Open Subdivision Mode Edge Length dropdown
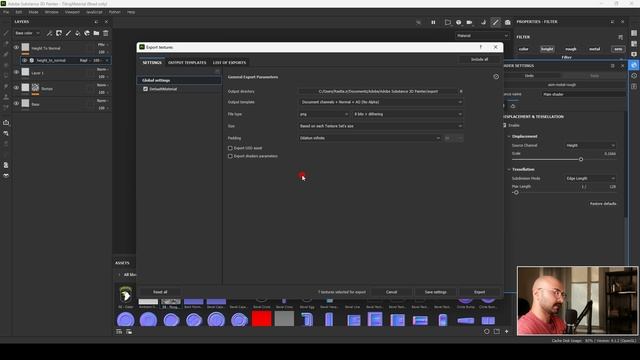This screenshot has width=640, height=360. (591, 178)
